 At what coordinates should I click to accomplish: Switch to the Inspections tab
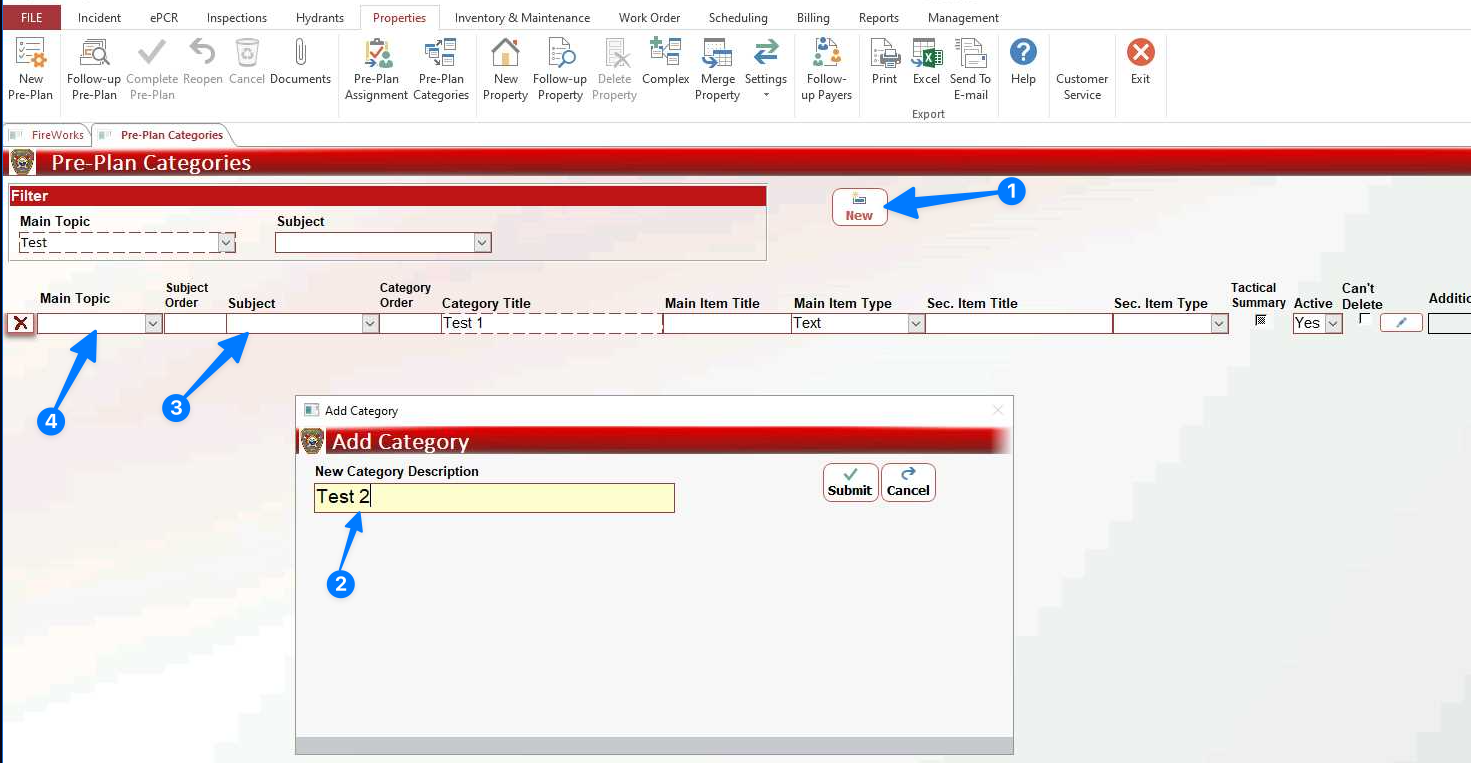coord(237,17)
